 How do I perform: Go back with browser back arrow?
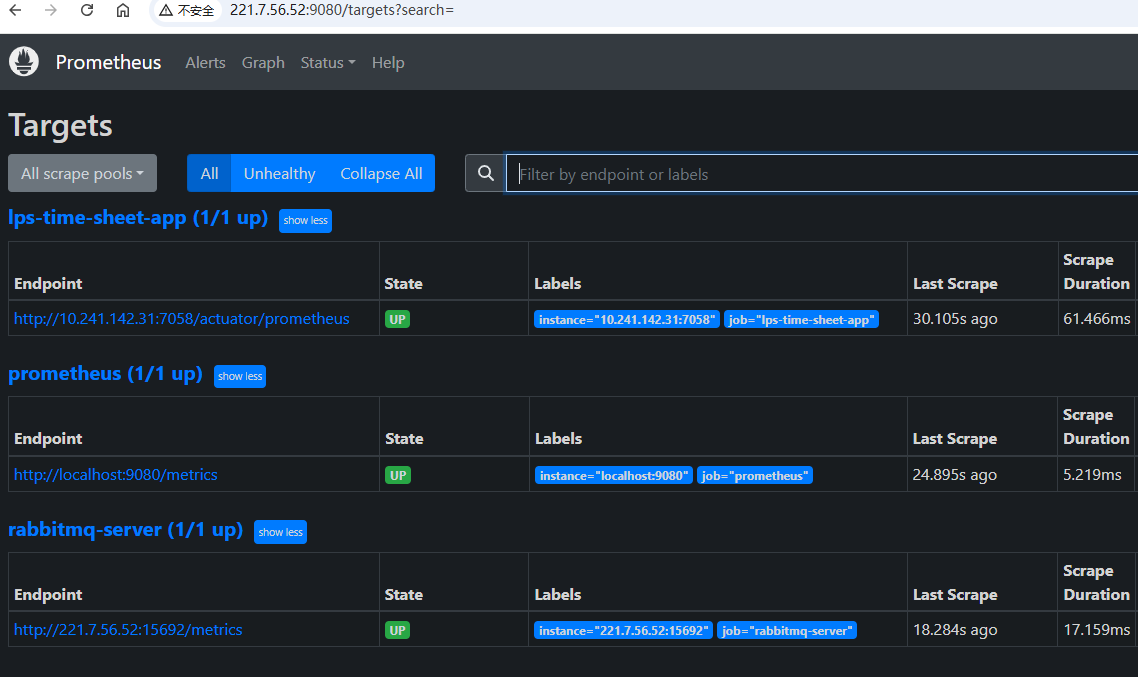tap(15, 10)
